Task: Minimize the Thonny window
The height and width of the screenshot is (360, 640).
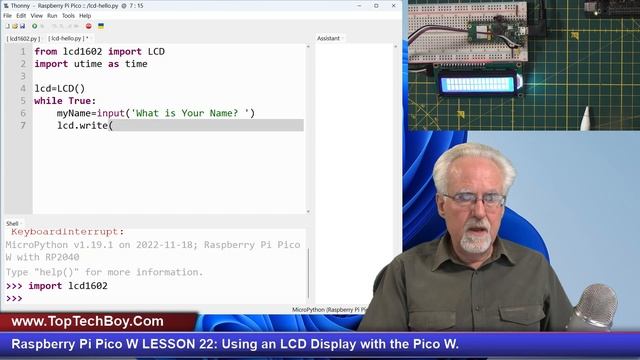Action: click(x=359, y=6)
